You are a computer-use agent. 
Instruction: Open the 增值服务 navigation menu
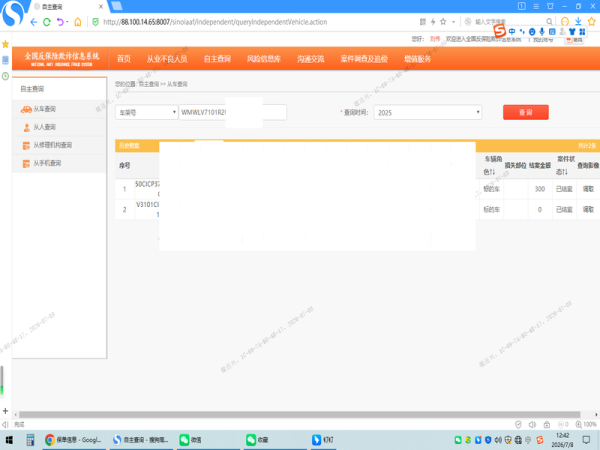417,59
